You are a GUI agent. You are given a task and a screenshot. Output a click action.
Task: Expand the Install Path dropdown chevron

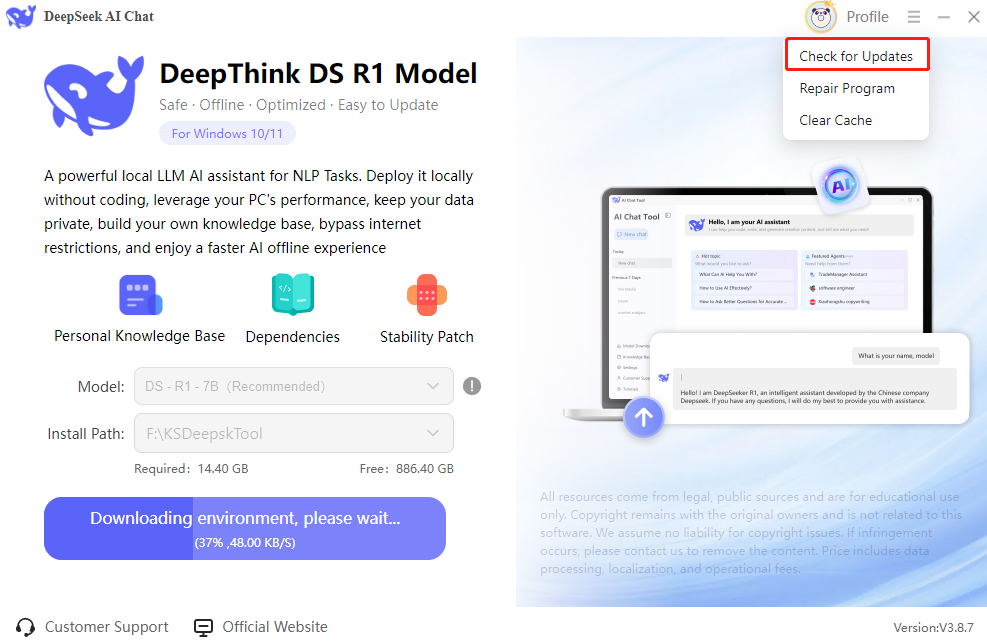(x=433, y=433)
